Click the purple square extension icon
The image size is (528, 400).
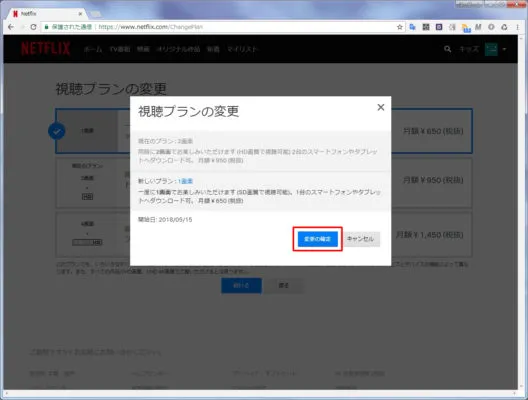pos(439,27)
